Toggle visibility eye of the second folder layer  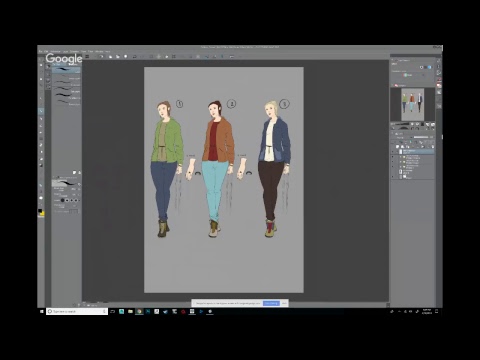coord(393,162)
